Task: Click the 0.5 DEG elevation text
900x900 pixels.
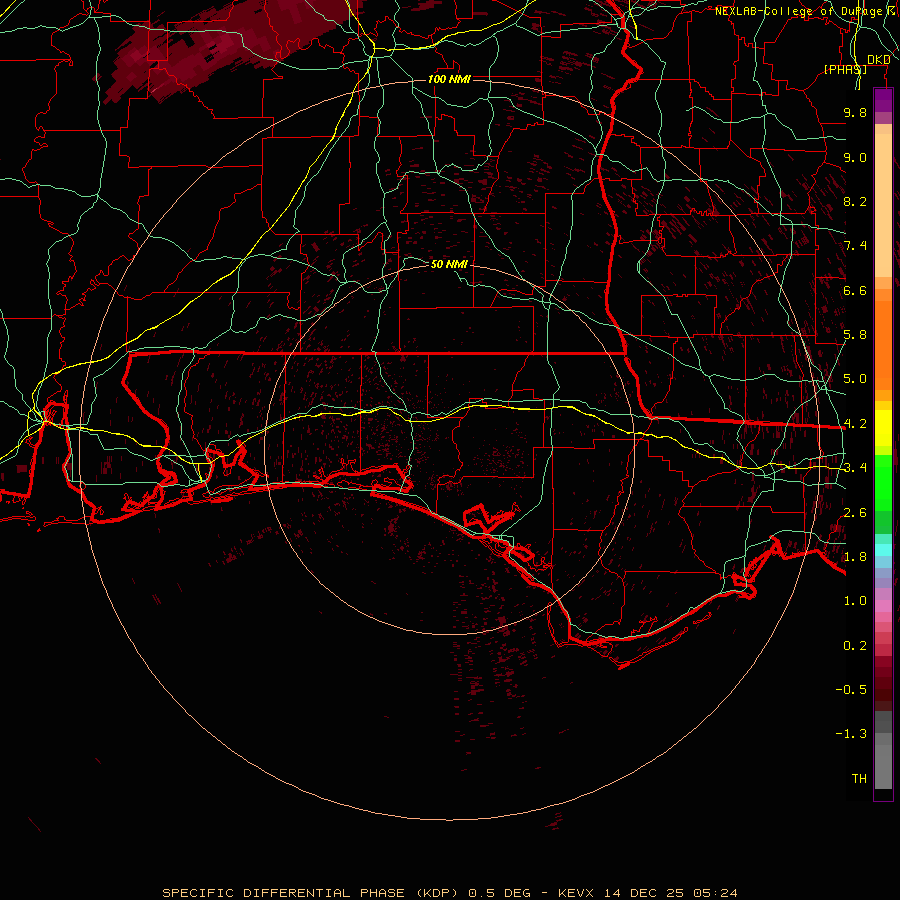Action: [500, 893]
